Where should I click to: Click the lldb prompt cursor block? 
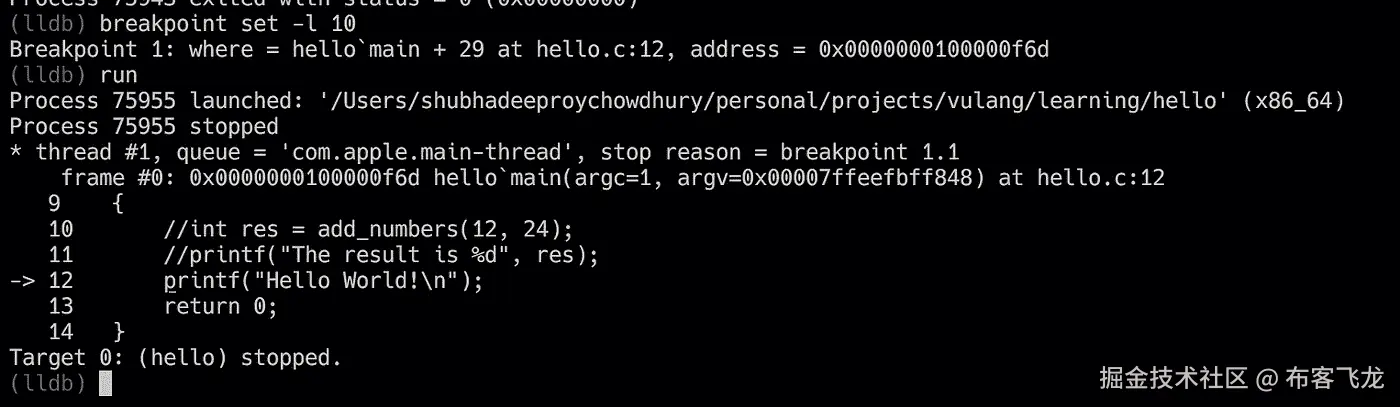pos(106,383)
